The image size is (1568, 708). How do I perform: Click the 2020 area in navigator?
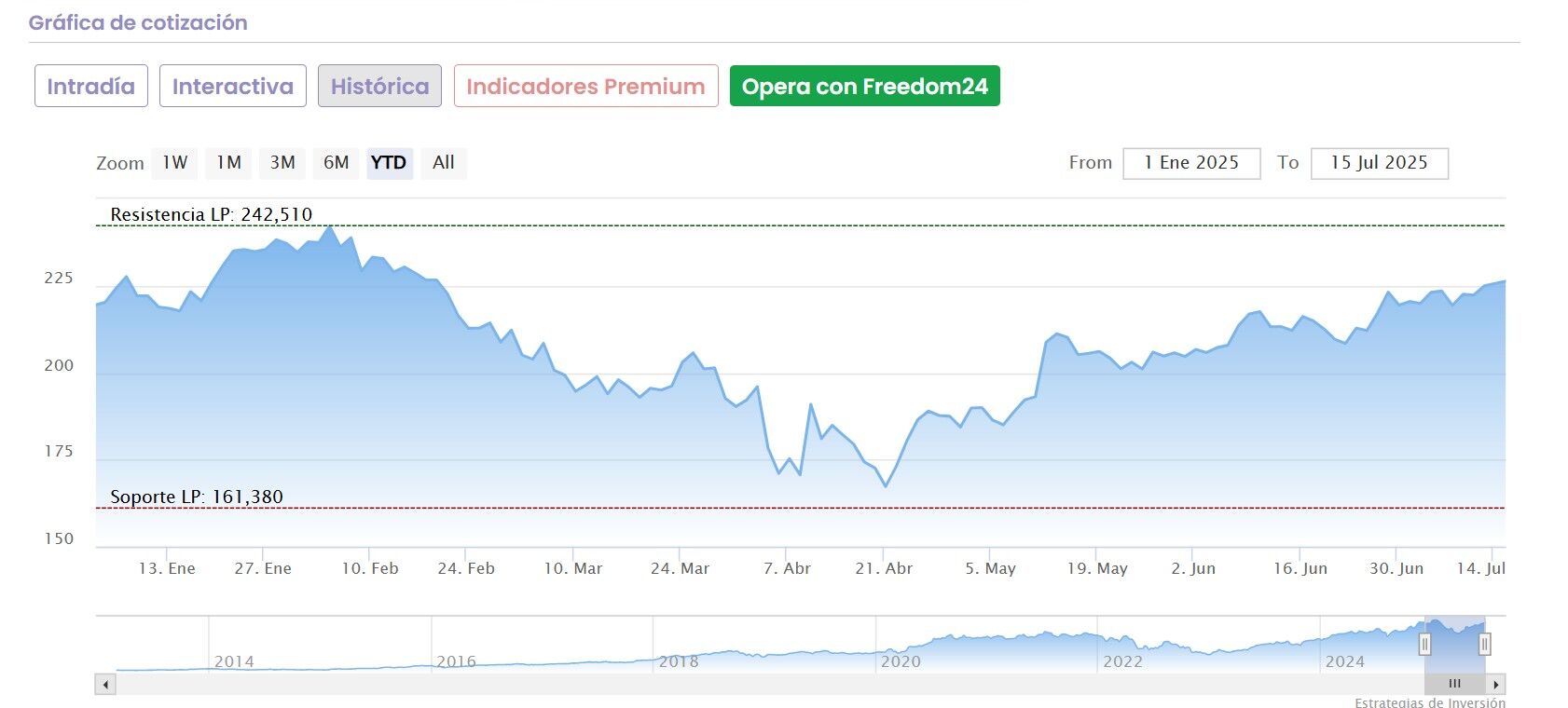pyautogui.click(x=901, y=652)
